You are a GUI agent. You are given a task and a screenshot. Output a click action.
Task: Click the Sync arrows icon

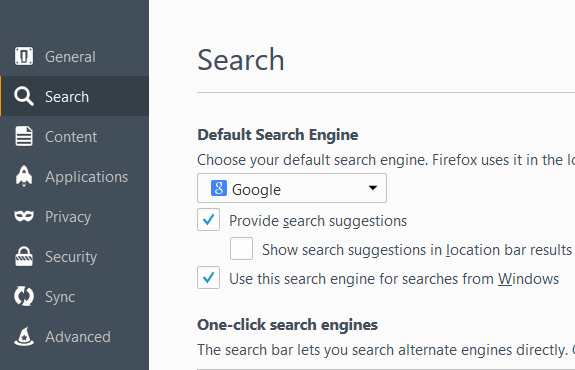pos(24,296)
